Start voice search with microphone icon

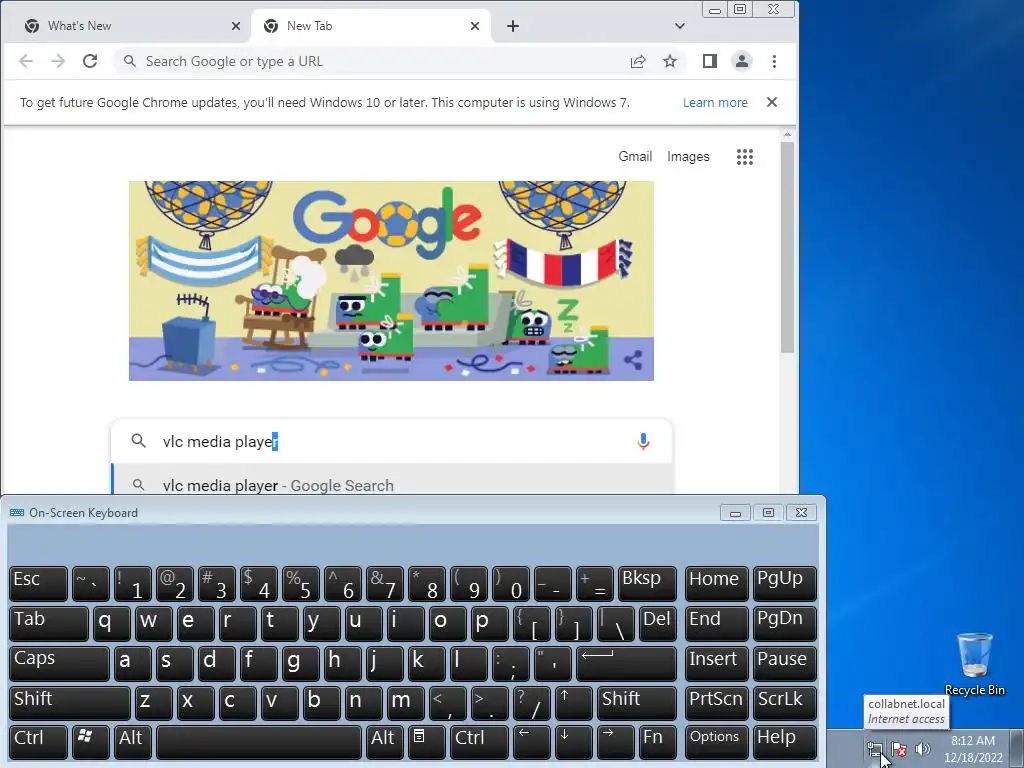(x=643, y=441)
